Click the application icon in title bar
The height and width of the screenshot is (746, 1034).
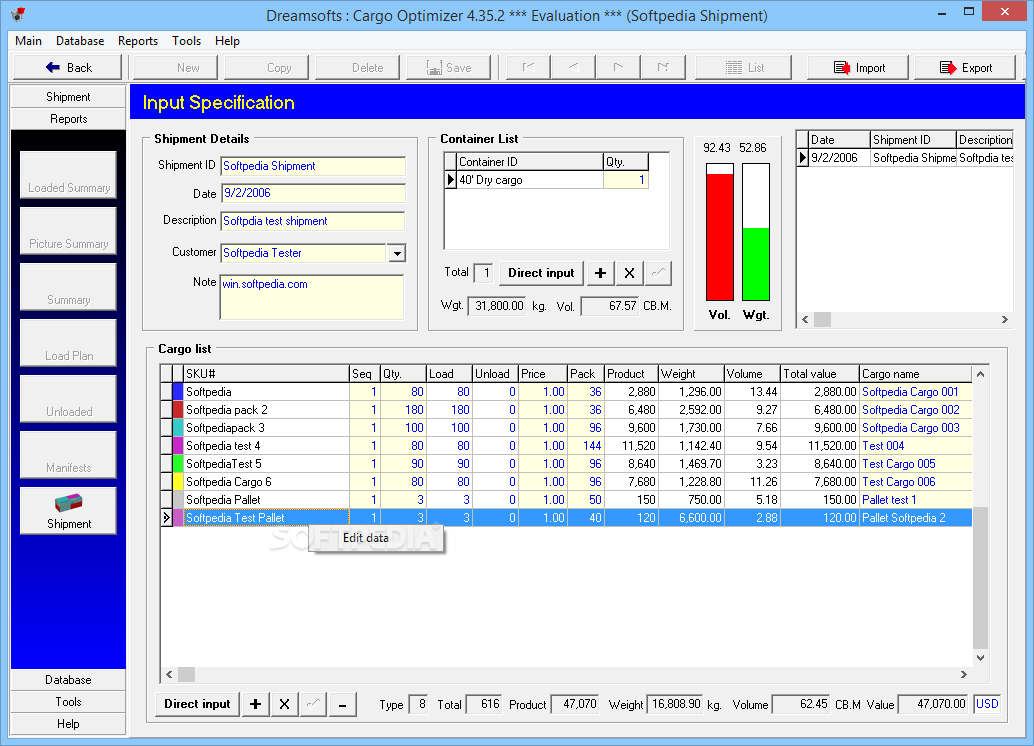(x=18, y=14)
